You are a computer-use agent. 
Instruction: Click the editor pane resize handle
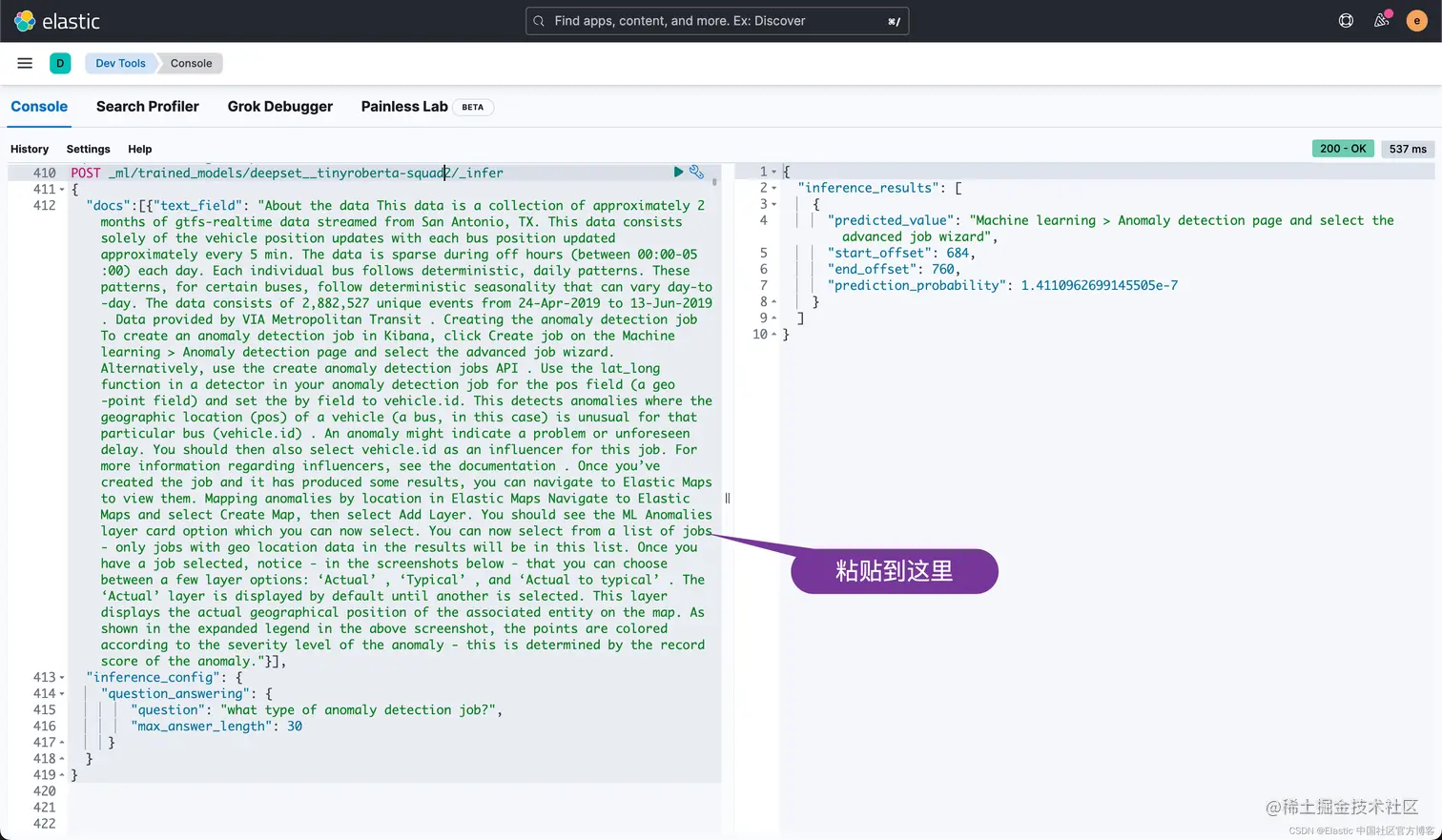727,499
